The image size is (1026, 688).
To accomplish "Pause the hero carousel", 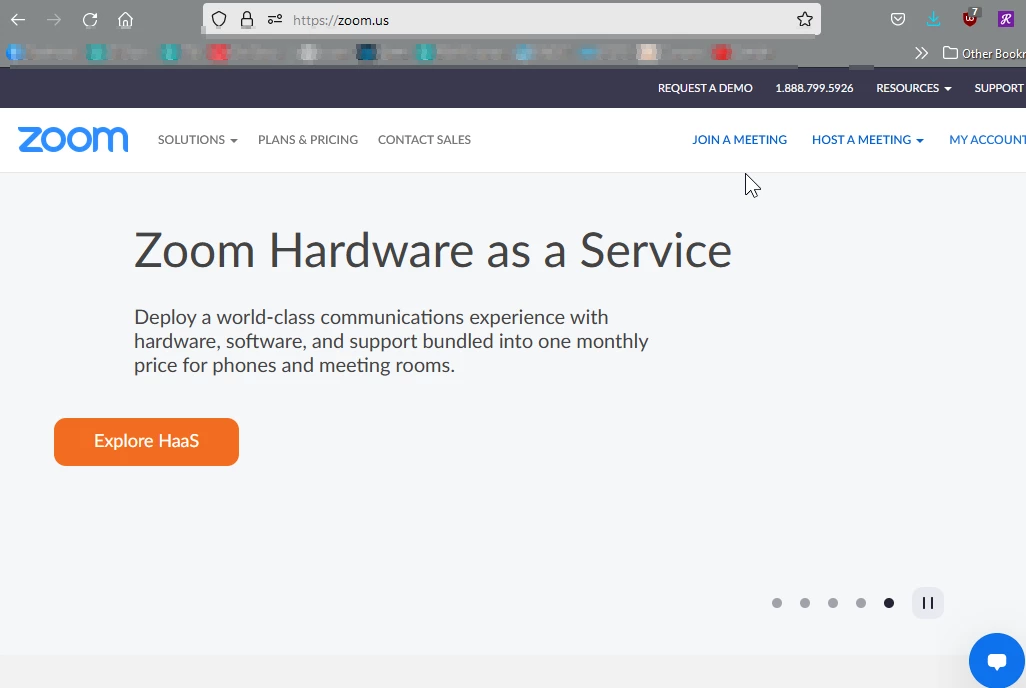I will (x=928, y=603).
